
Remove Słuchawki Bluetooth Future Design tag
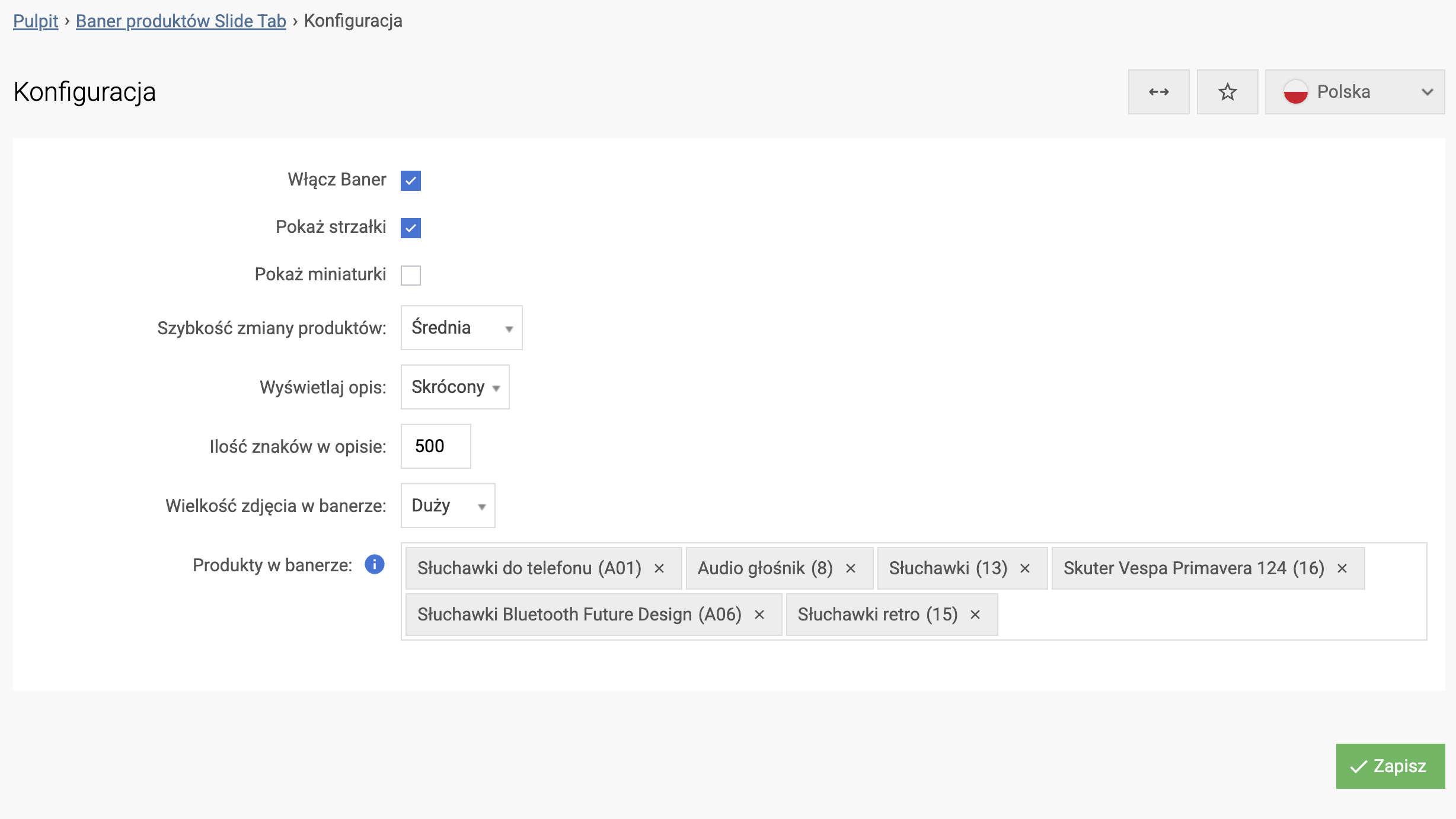(x=759, y=615)
